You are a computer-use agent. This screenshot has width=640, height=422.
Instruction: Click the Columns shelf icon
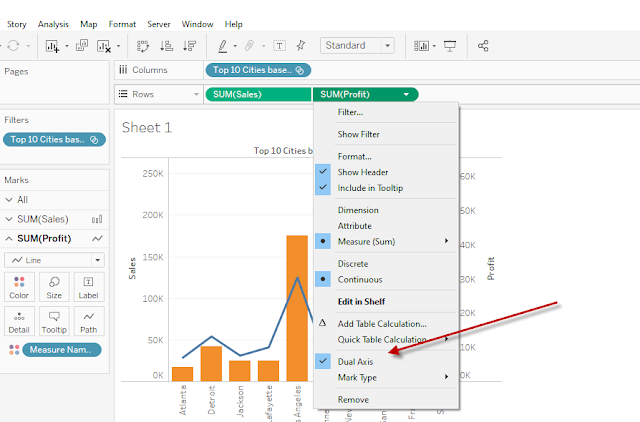tap(123, 70)
